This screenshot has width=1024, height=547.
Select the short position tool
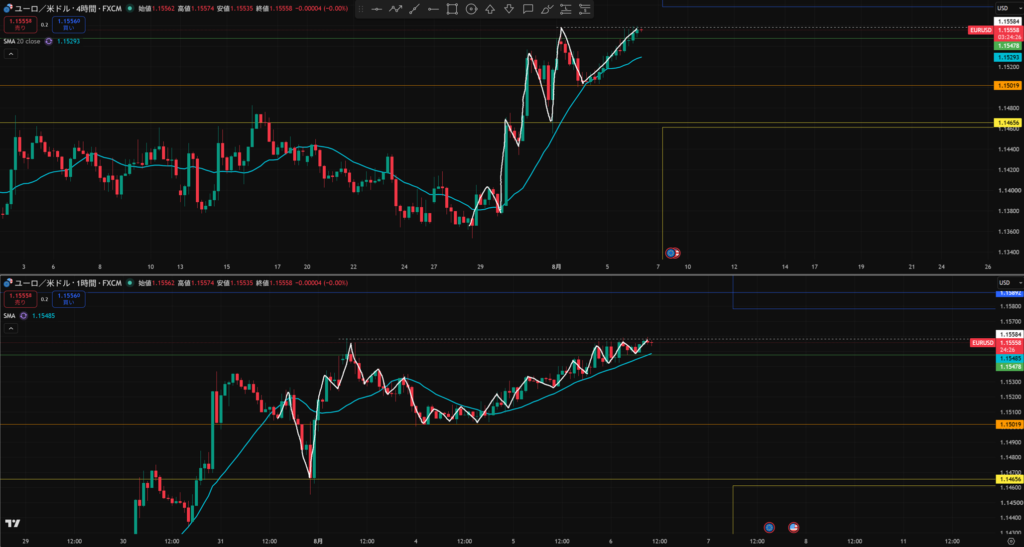pyautogui.click(x=584, y=9)
